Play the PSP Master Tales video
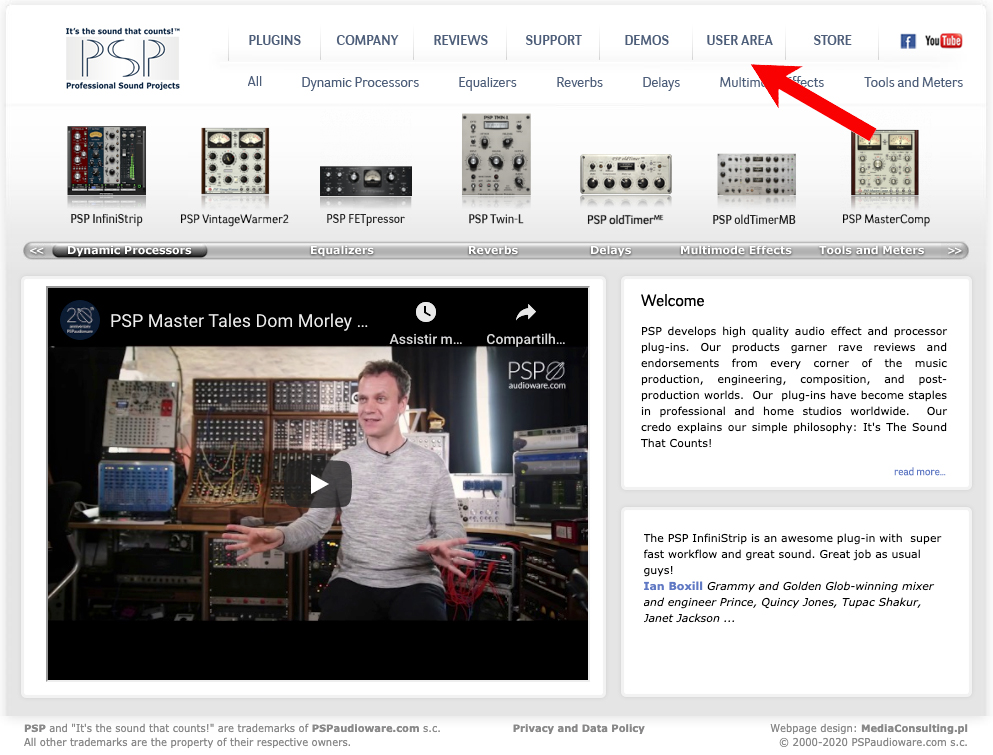 (319, 485)
